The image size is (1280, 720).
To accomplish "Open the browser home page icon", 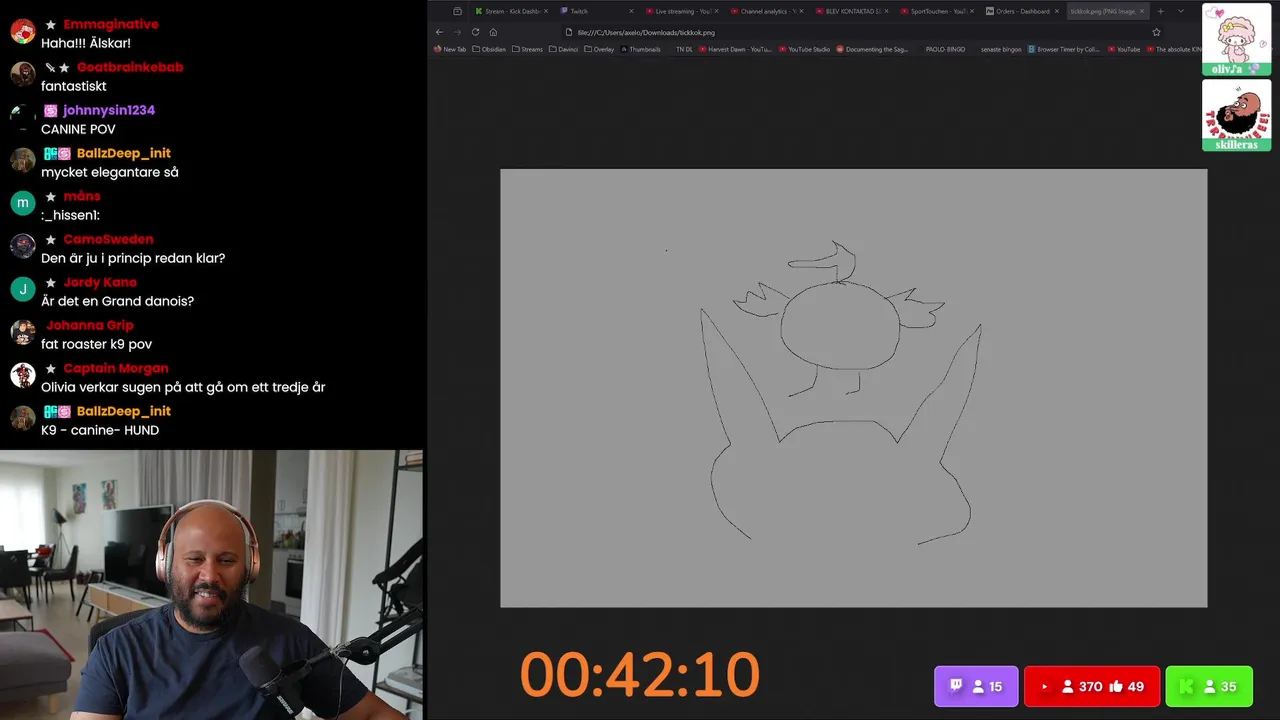I will coord(493,32).
